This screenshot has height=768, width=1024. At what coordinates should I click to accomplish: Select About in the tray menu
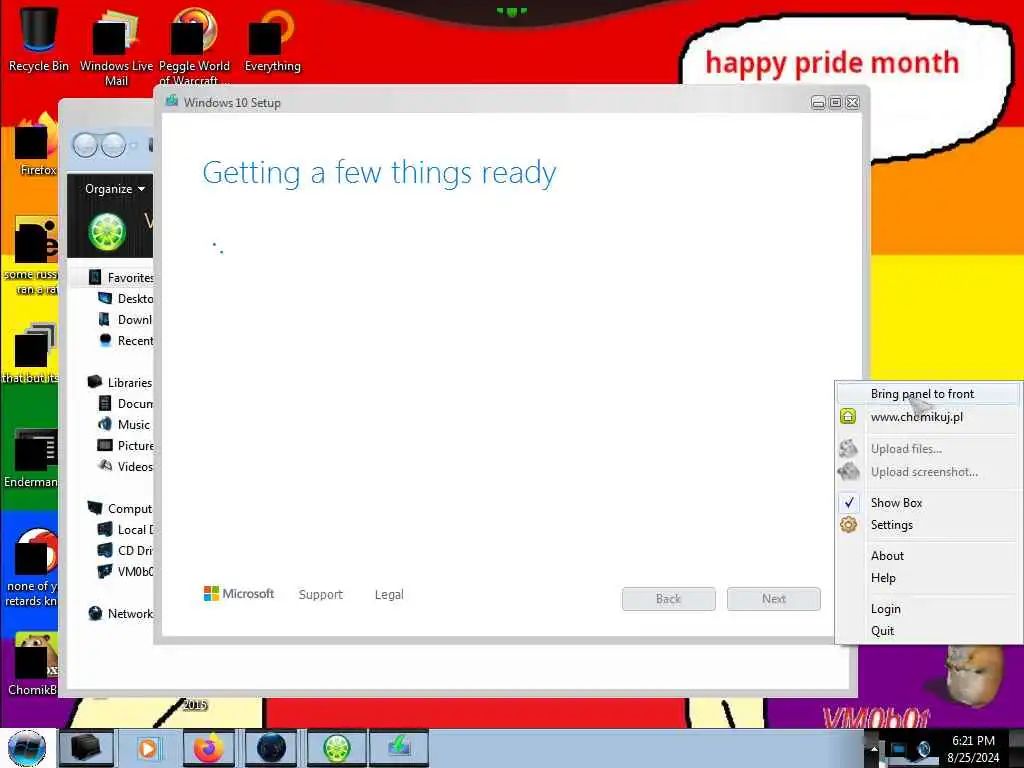(928, 556)
